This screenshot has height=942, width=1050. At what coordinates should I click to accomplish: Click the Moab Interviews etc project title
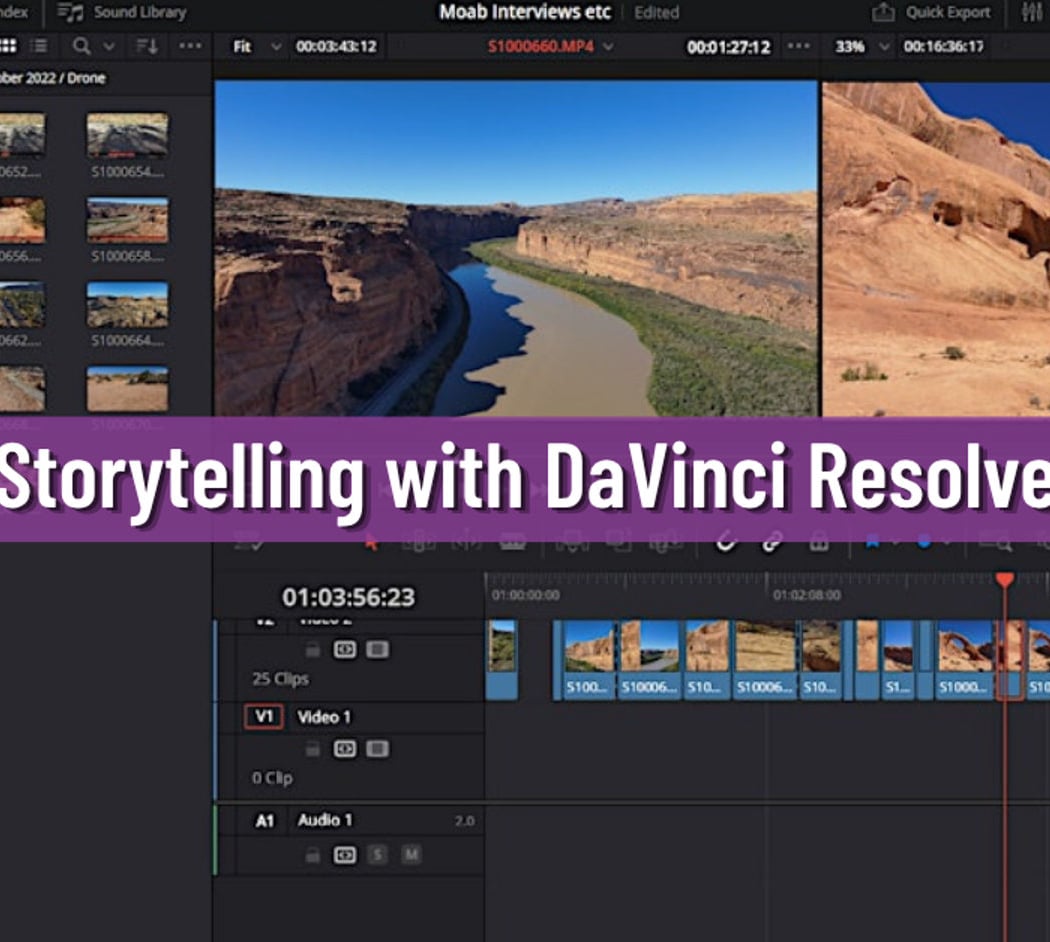coord(525,12)
